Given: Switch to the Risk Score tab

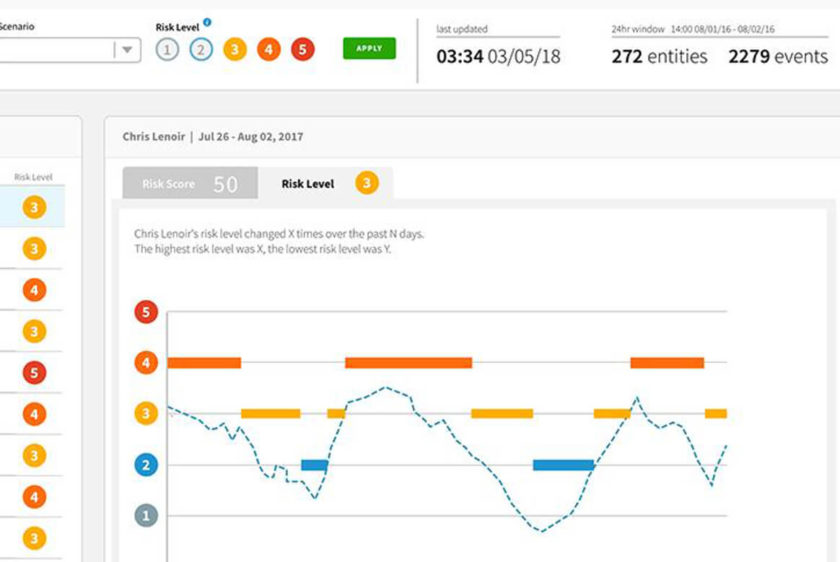Looking at the screenshot, I should click(x=190, y=184).
